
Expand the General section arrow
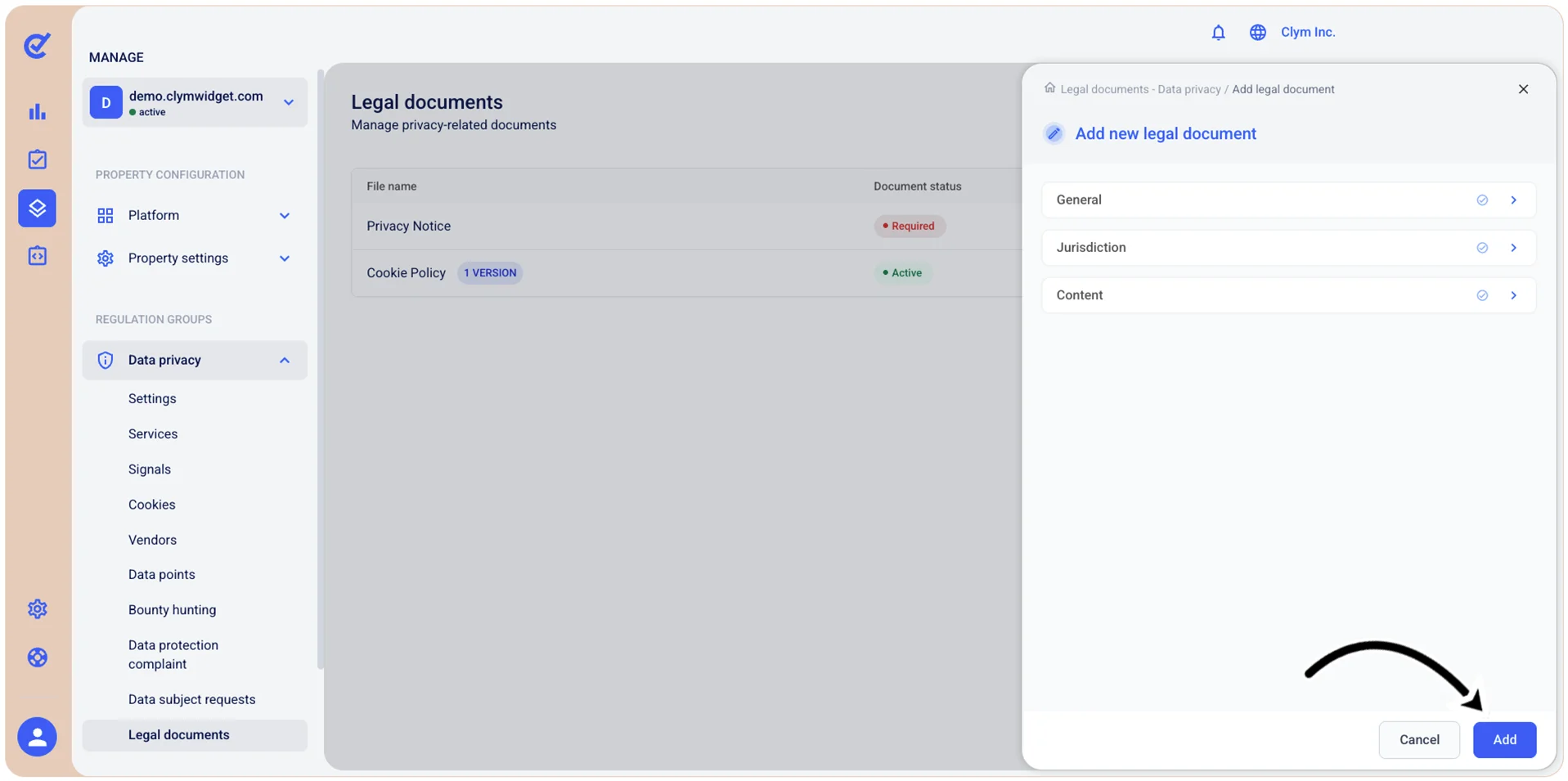[x=1514, y=200]
